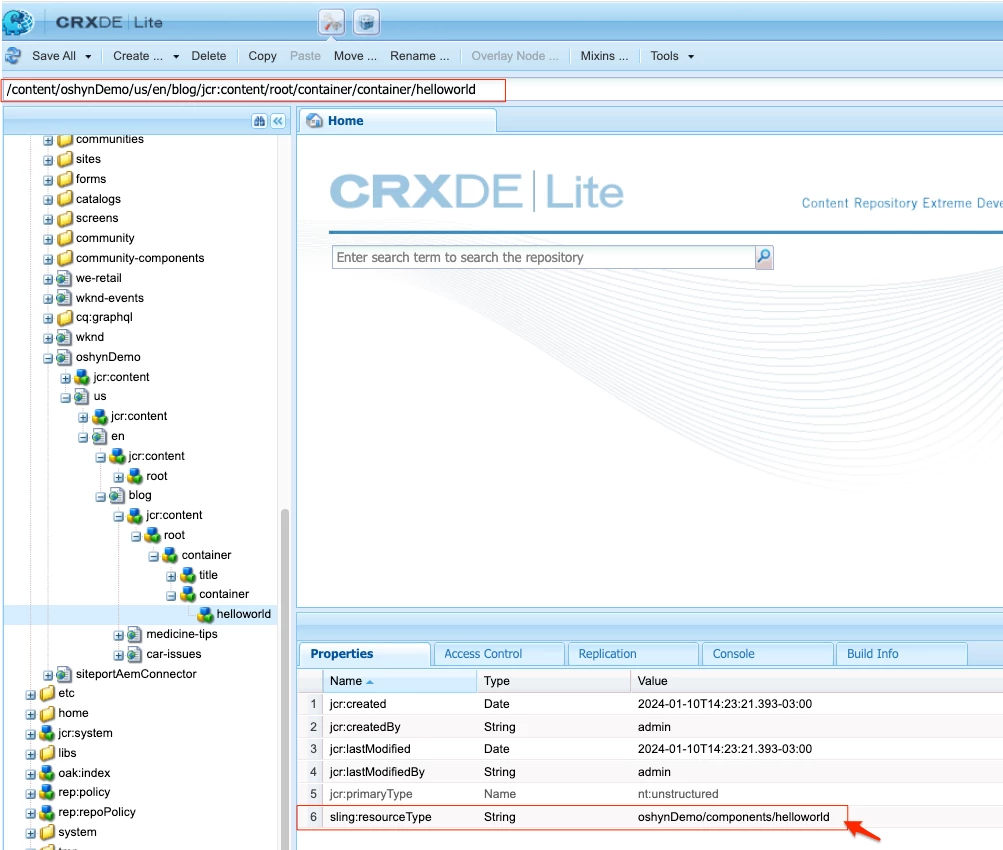Click the Save All button
The width and height of the screenshot is (1003, 850).
(x=54, y=56)
